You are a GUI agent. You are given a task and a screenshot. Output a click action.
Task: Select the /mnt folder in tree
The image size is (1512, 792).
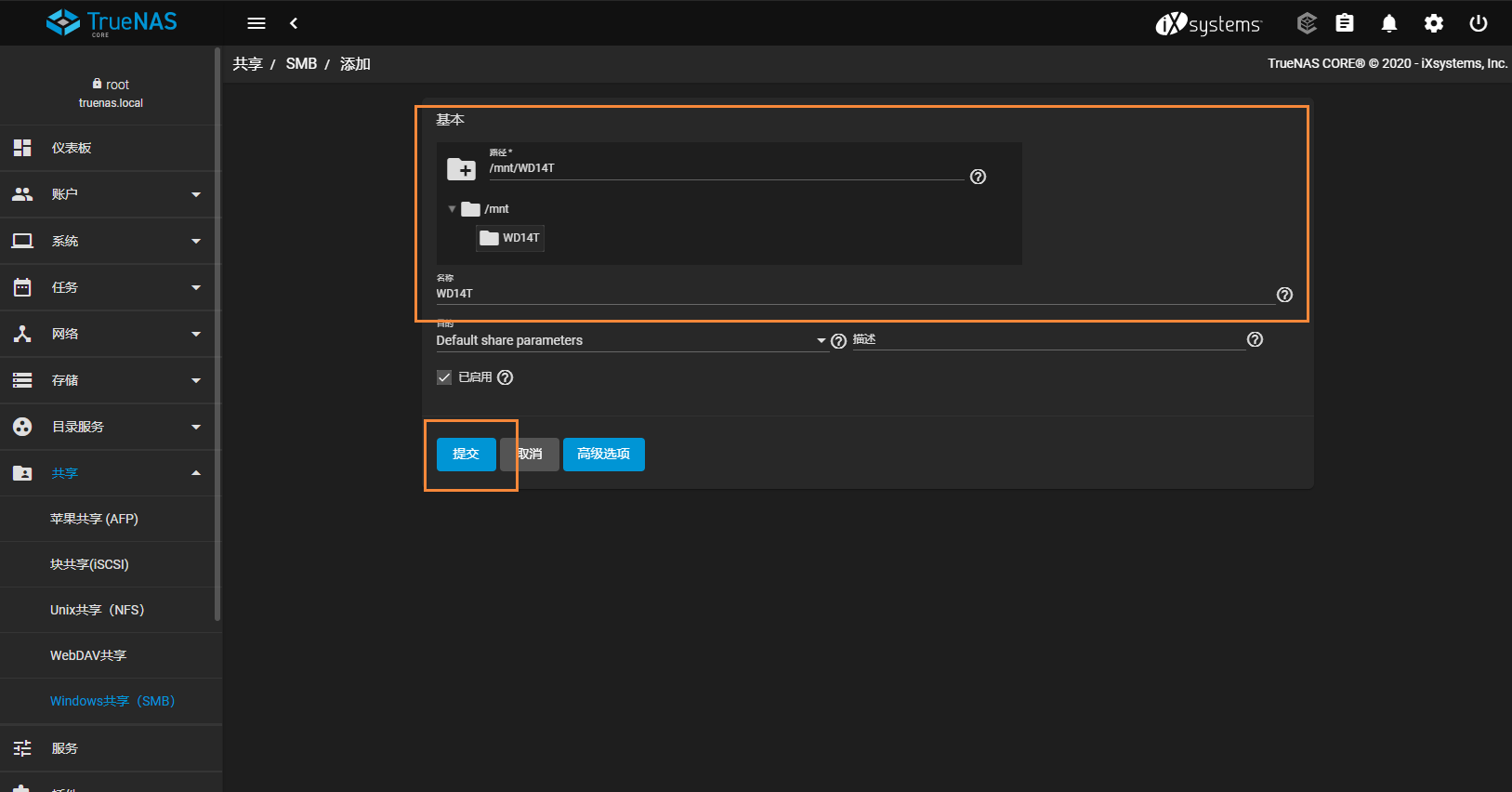click(485, 209)
